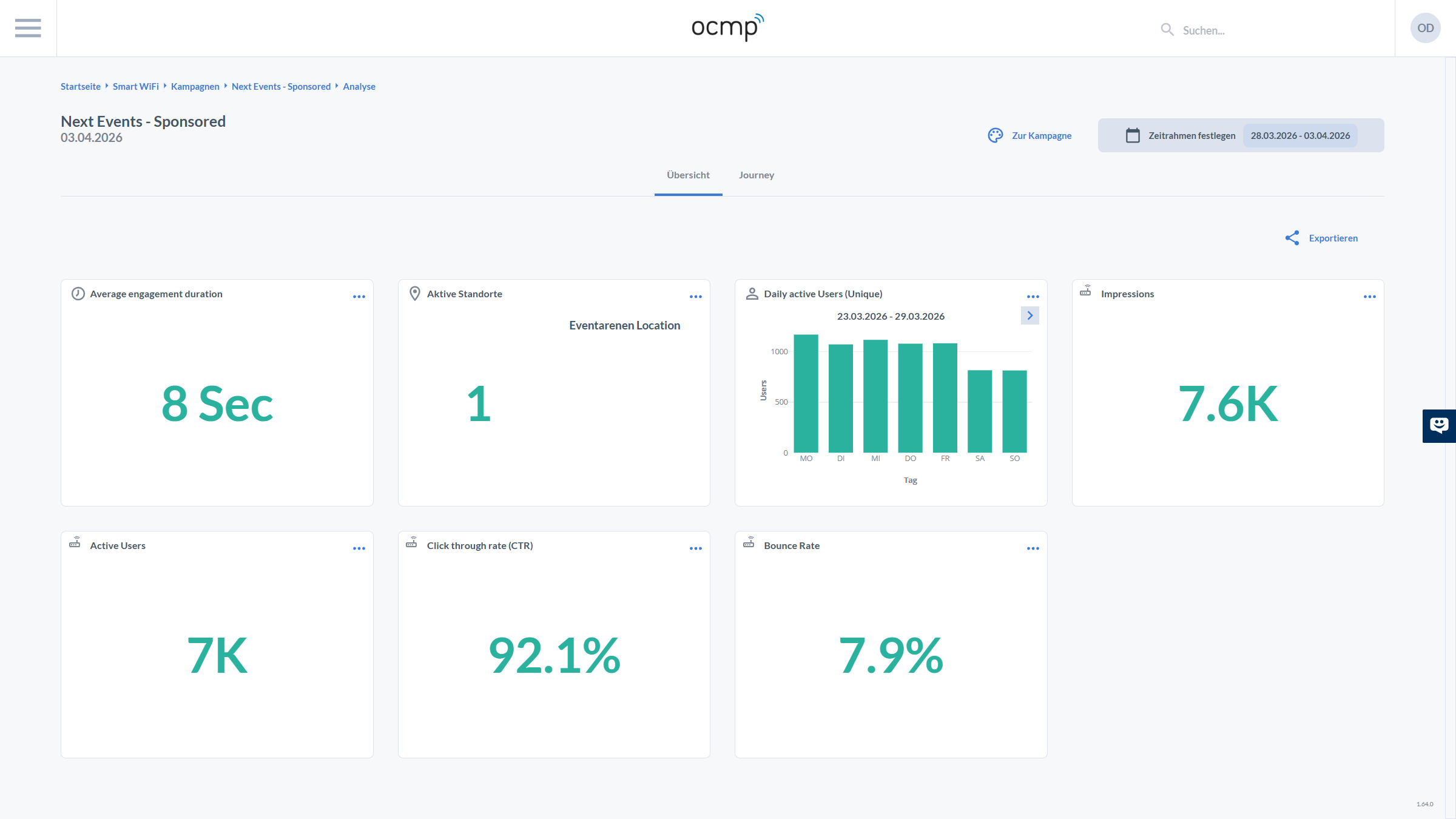This screenshot has width=1456, height=819.
Task: Open the chat support widget
Action: click(1438, 426)
